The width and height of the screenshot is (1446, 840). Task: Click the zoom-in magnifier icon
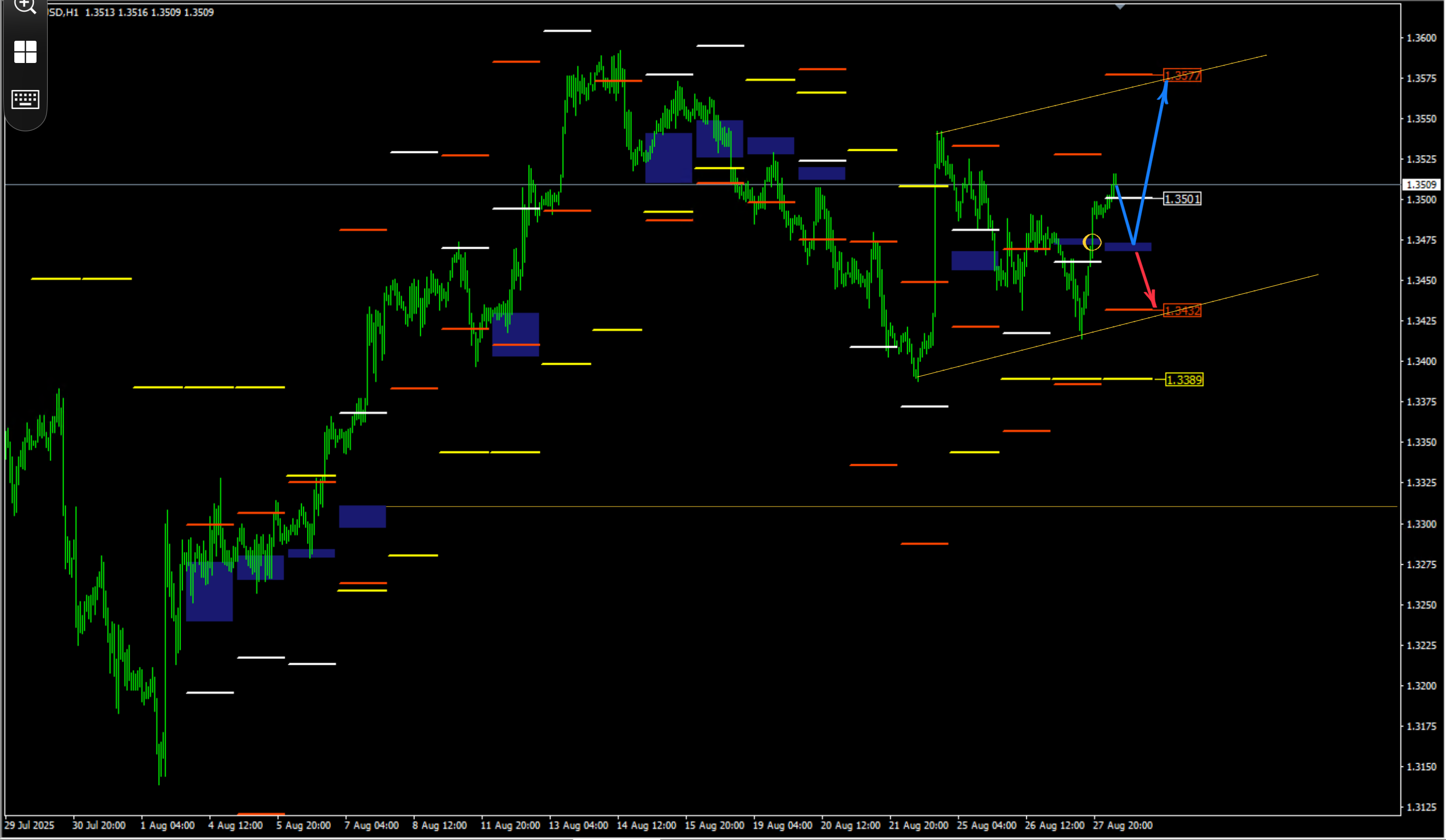pyautogui.click(x=25, y=6)
